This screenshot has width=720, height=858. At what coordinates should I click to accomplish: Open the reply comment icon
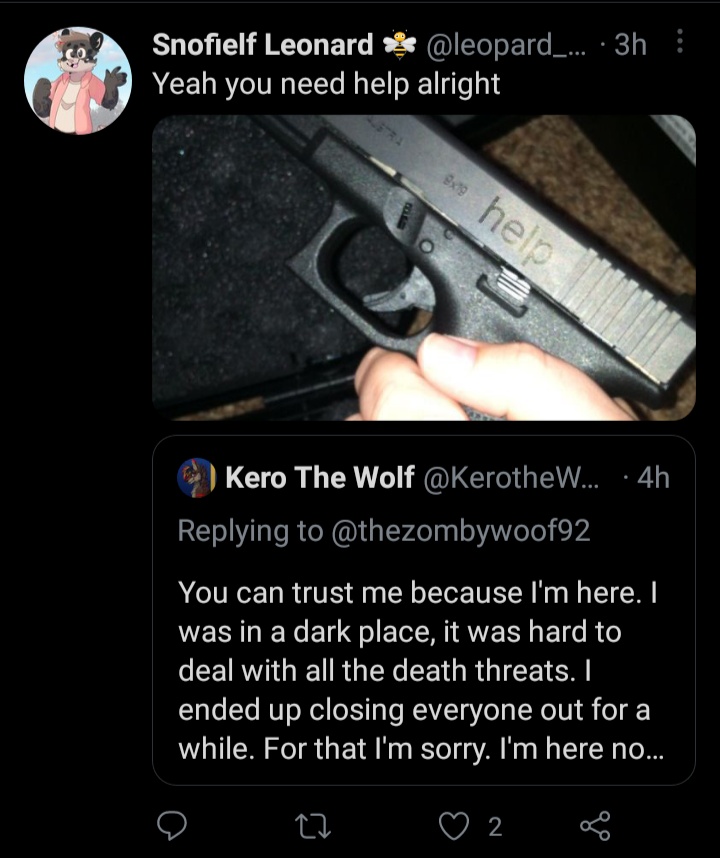coord(172,826)
